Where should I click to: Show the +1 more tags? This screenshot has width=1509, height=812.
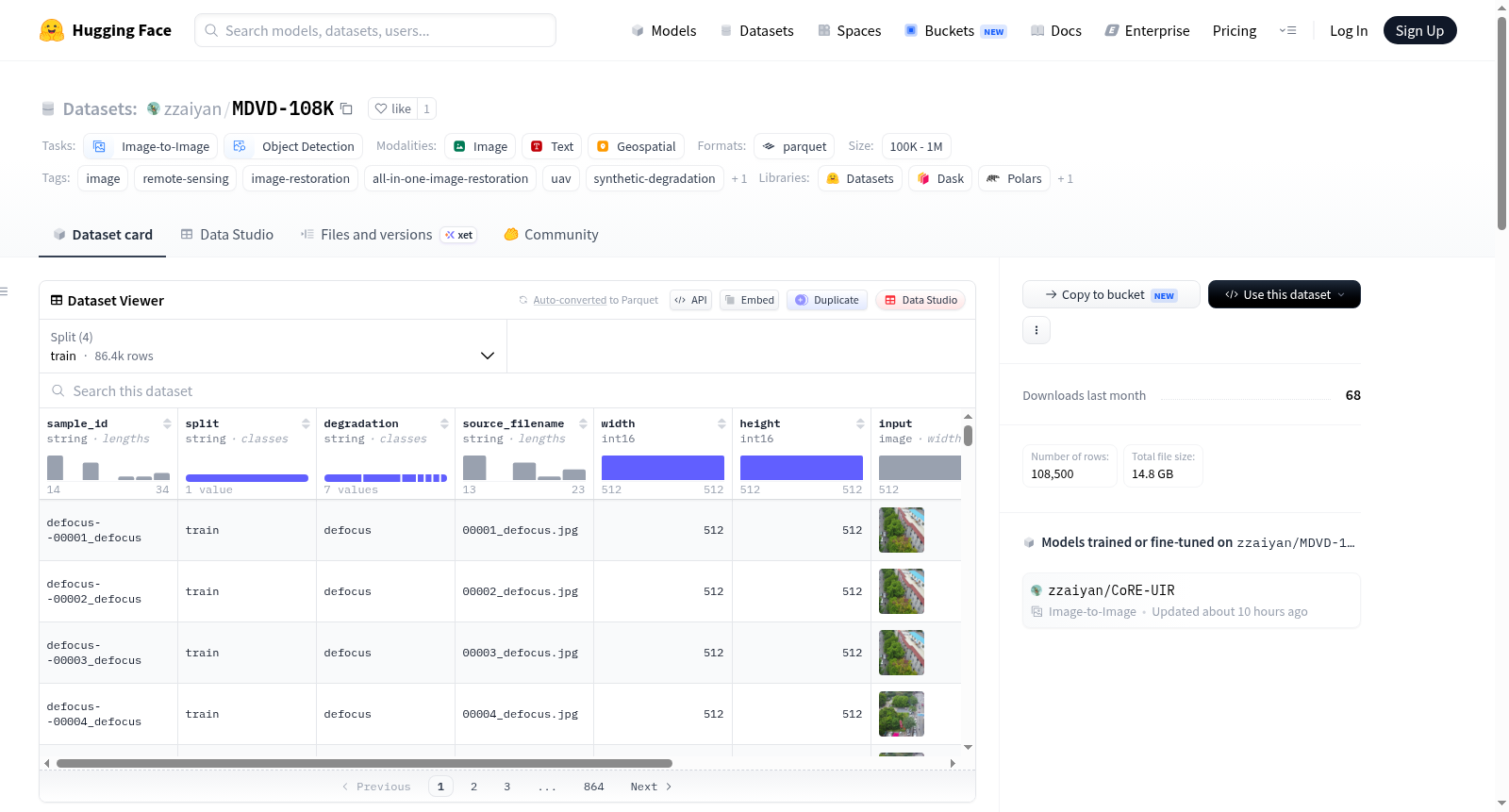point(739,178)
